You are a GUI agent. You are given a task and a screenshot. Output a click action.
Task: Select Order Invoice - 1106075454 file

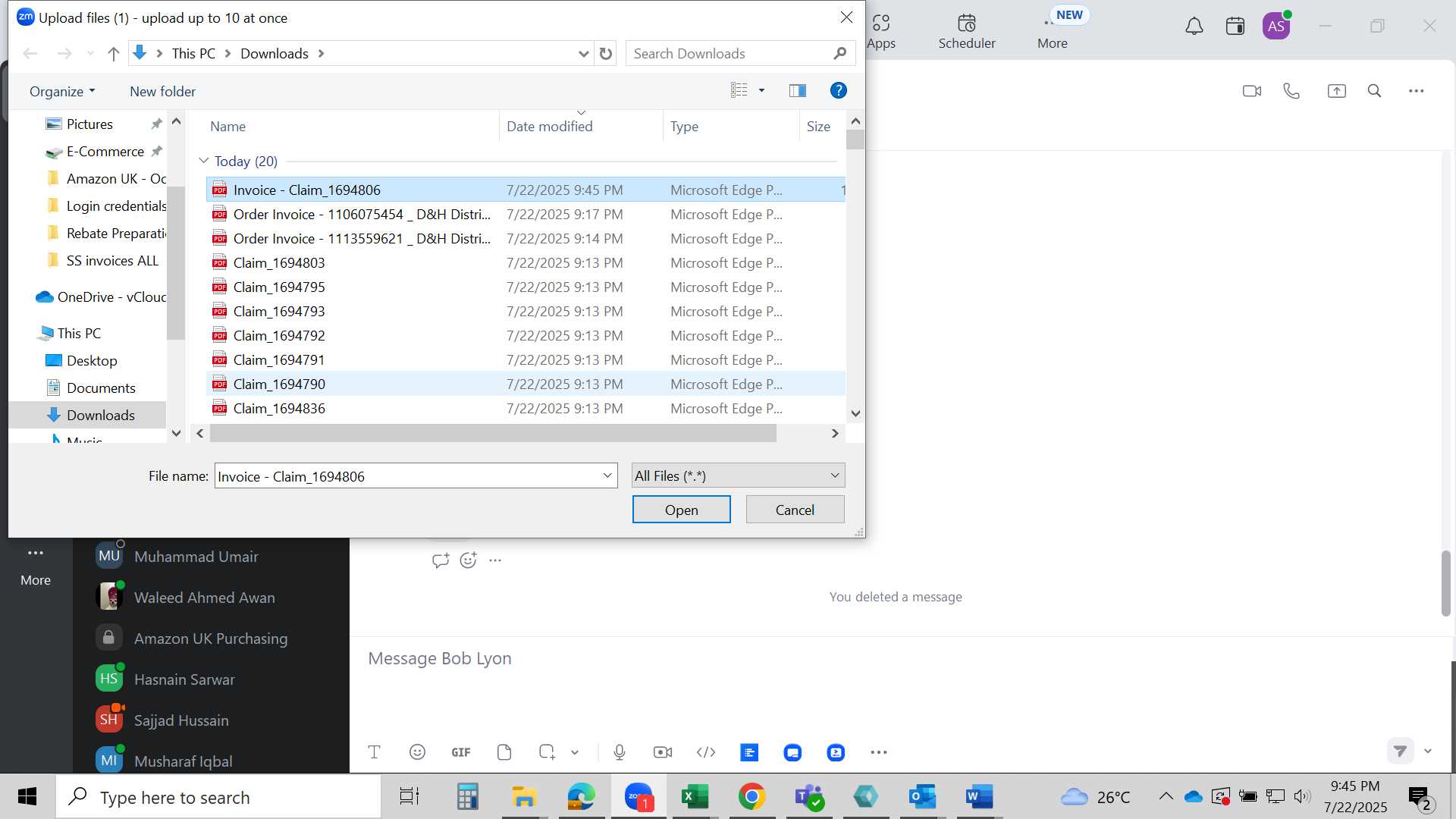362,214
